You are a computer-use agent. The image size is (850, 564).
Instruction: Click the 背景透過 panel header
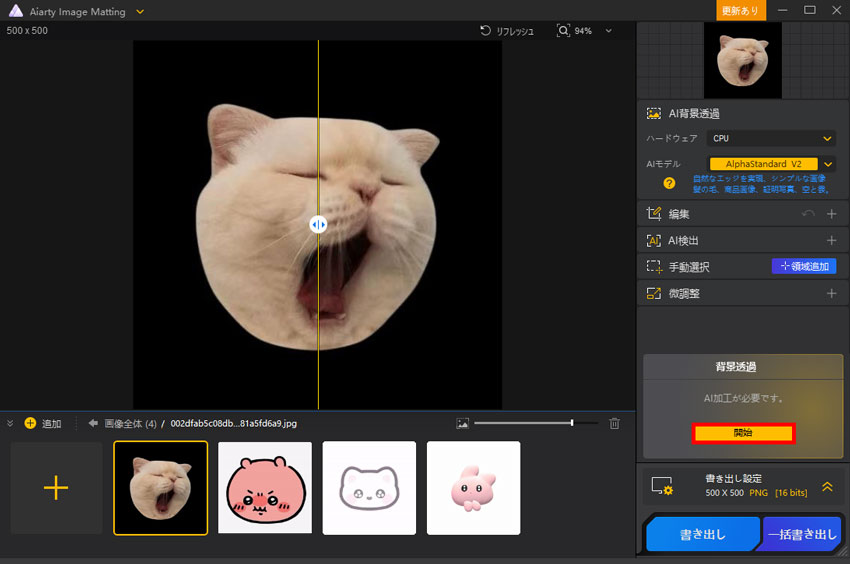[743, 367]
